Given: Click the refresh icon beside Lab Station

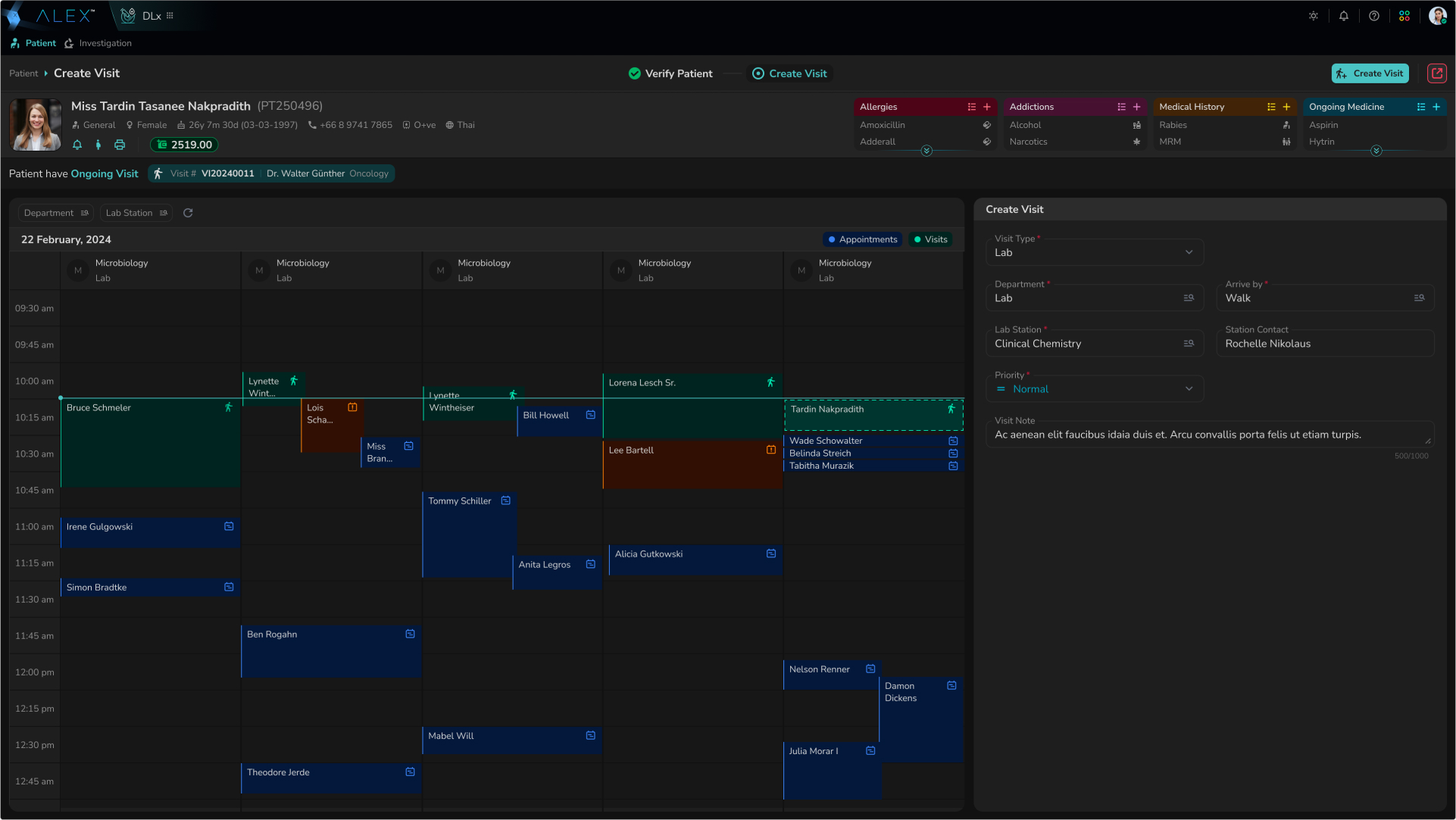Looking at the screenshot, I should (x=188, y=214).
